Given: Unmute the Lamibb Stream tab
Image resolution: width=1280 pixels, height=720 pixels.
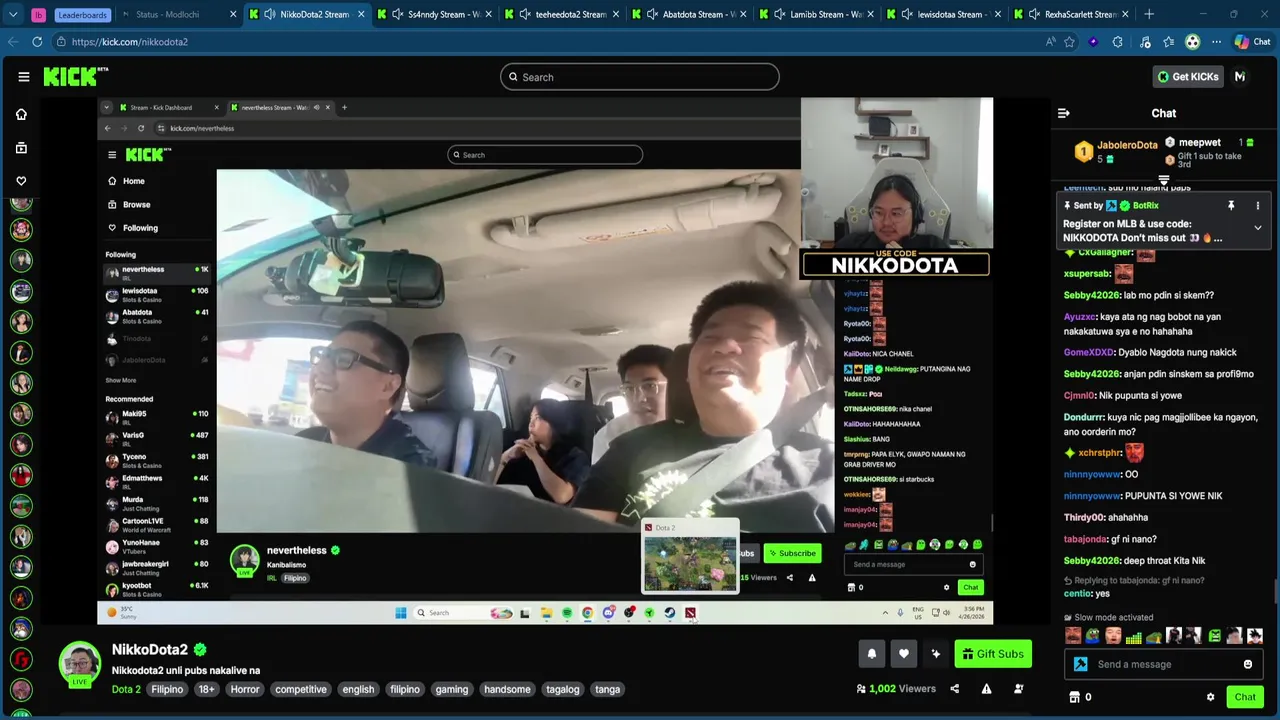Looking at the screenshot, I should (779, 14).
